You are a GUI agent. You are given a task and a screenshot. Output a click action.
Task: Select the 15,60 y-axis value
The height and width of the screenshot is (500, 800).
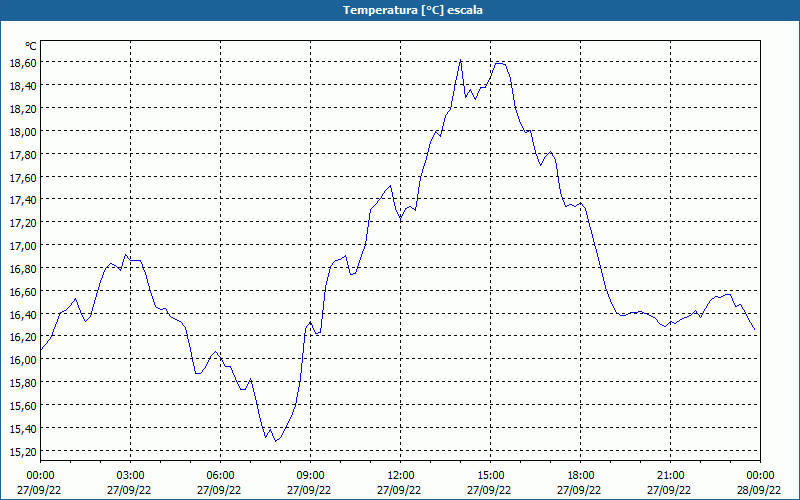23,406
